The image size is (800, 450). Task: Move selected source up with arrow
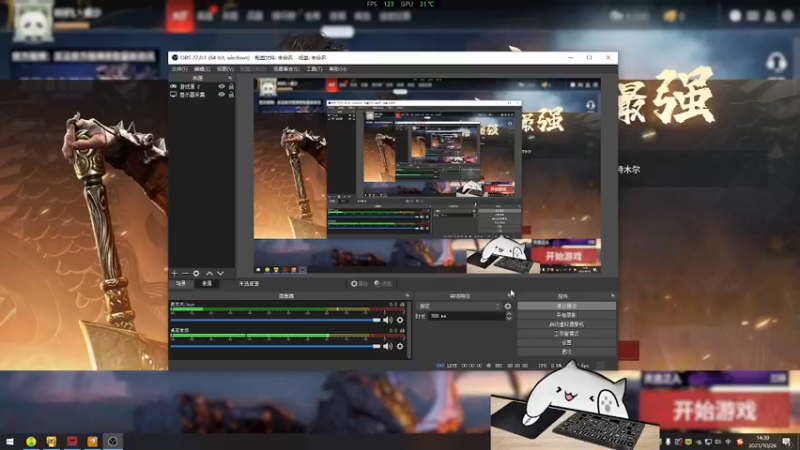209,273
